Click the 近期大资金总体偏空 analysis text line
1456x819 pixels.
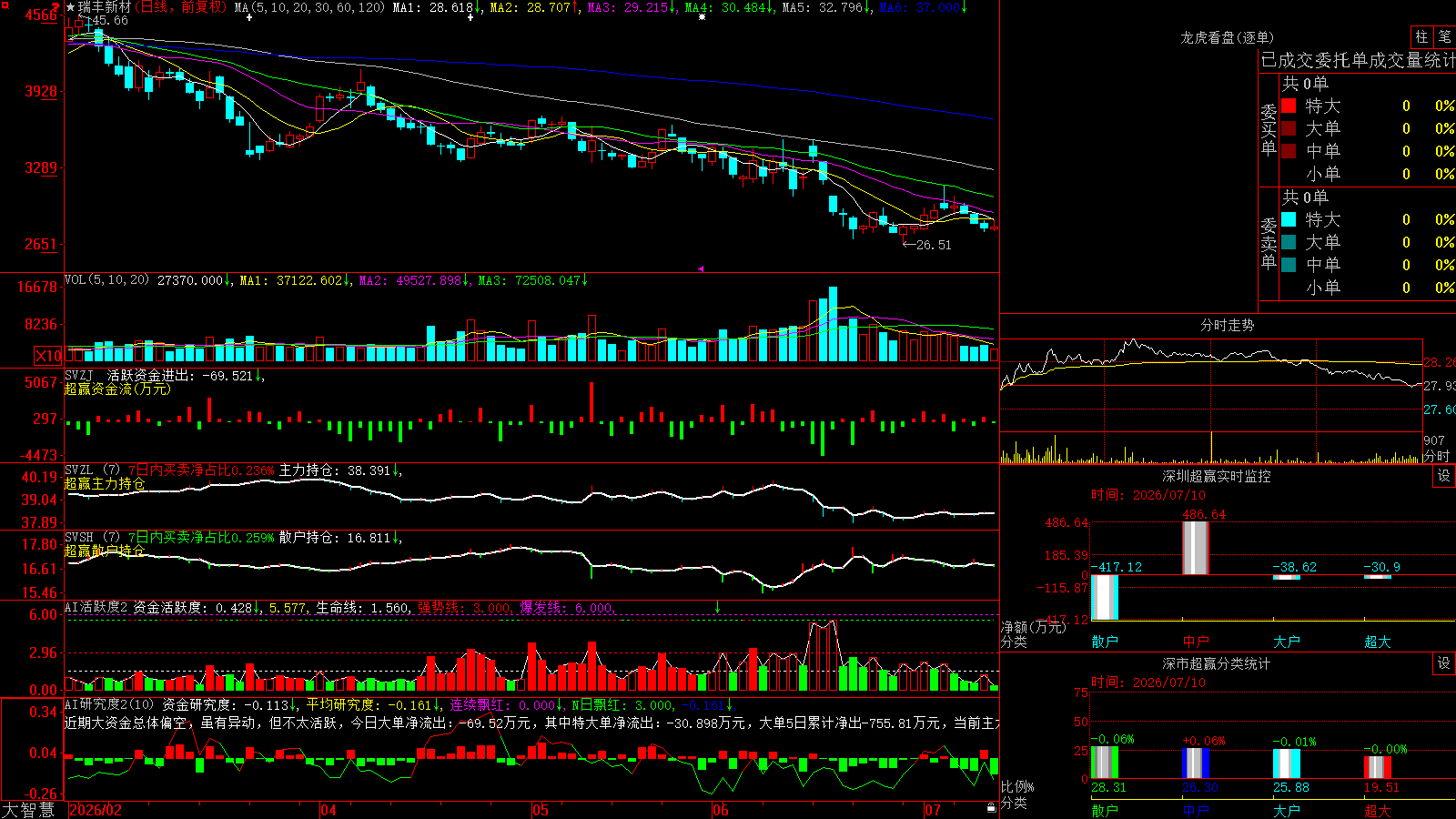(532, 723)
